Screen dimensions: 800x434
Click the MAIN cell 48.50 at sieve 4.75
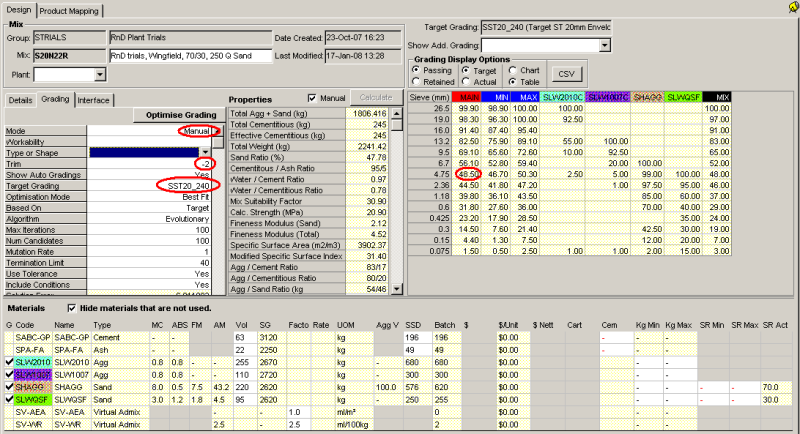point(467,174)
